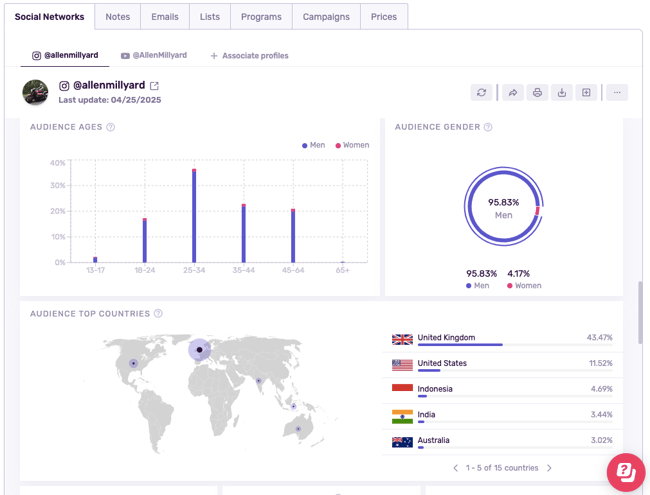This screenshot has width=650, height=495.
Task: Switch to the Campaigns tab
Action: point(326,17)
